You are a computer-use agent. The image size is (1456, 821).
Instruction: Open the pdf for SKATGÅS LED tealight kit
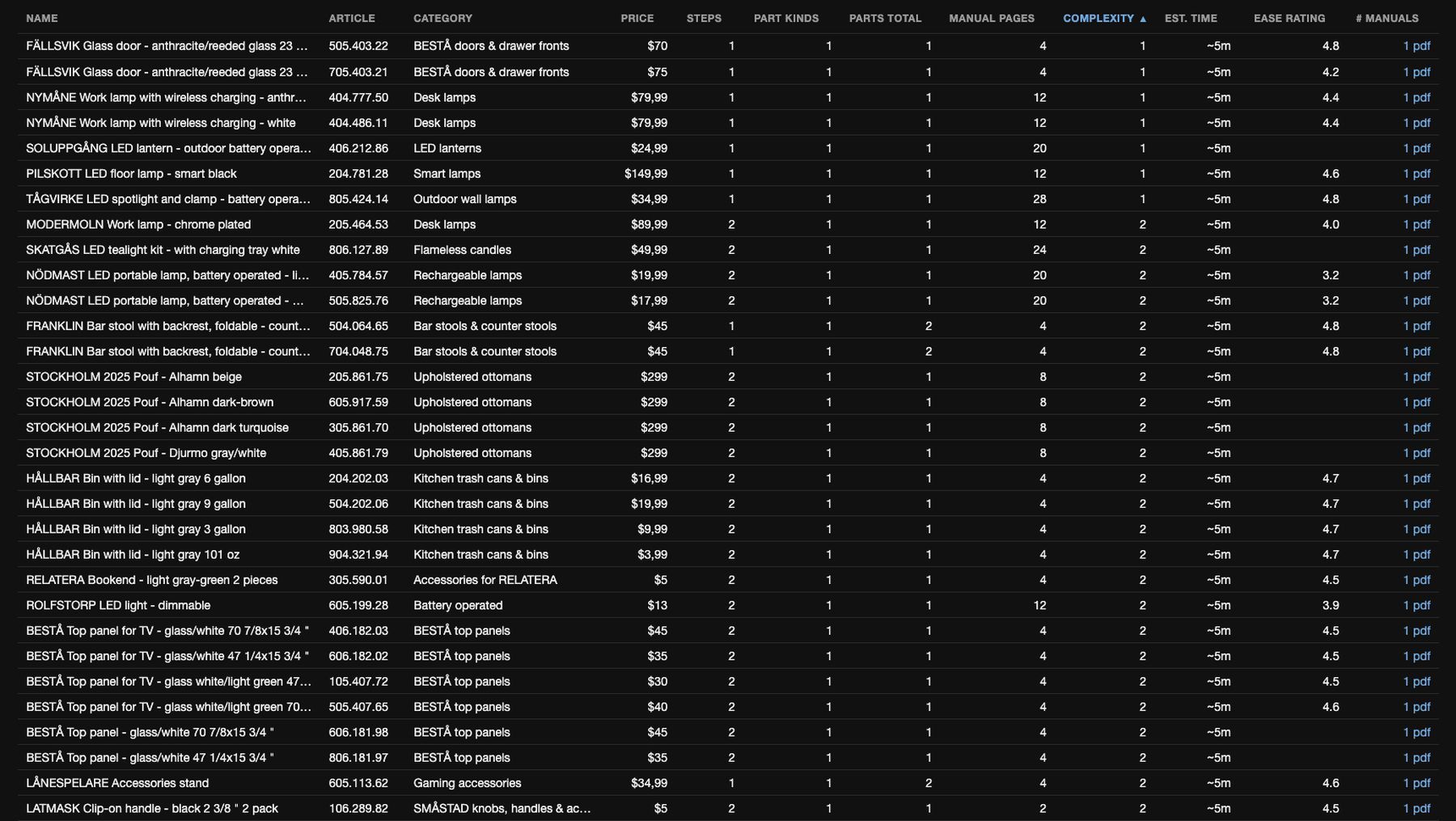(1416, 250)
